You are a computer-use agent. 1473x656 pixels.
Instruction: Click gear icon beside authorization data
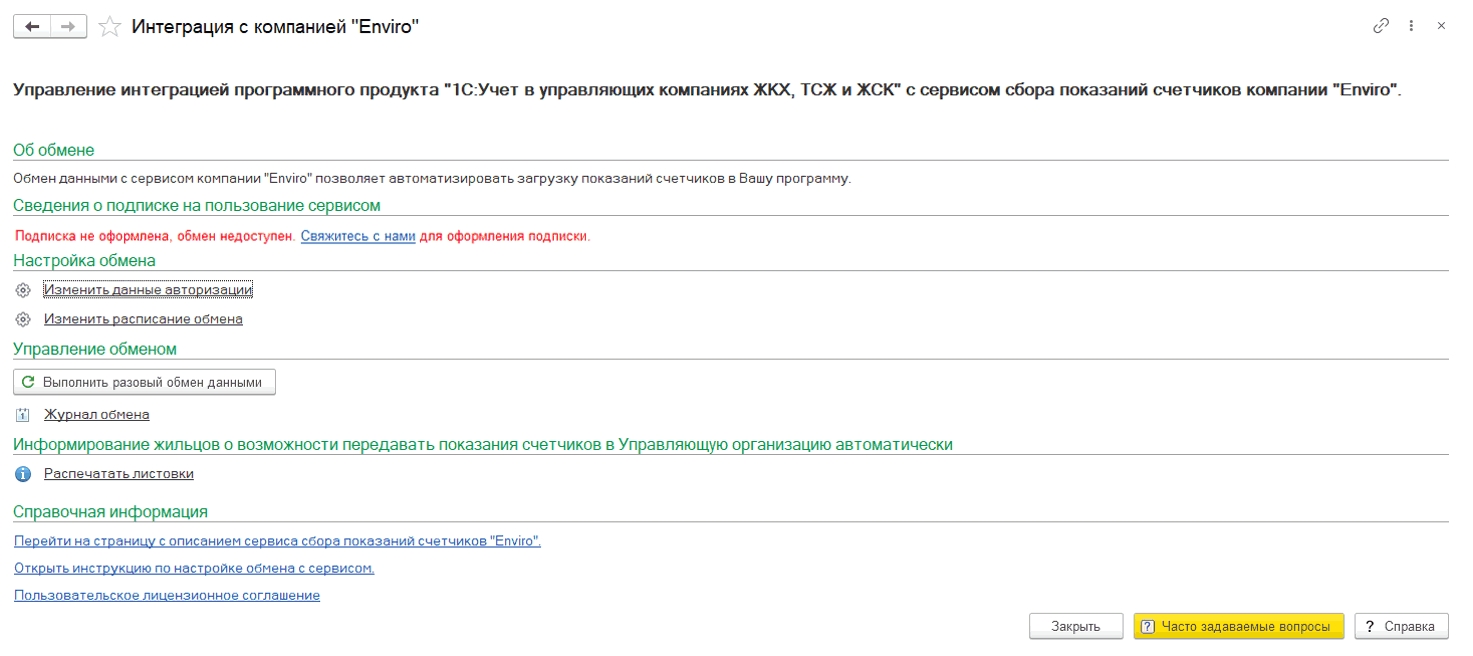coord(23,290)
